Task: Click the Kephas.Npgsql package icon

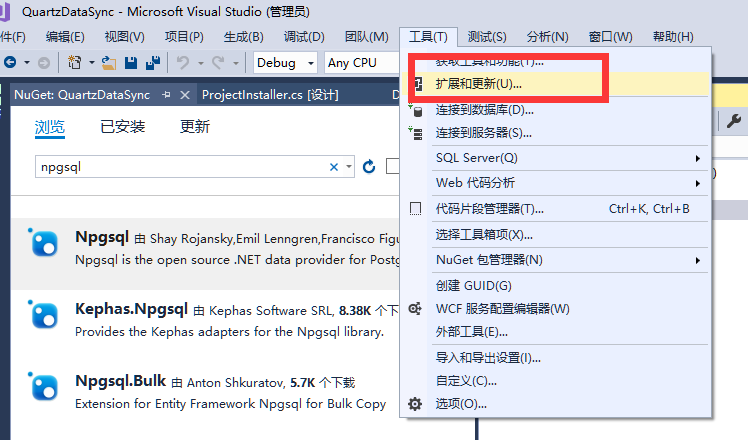Action: coord(44,315)
